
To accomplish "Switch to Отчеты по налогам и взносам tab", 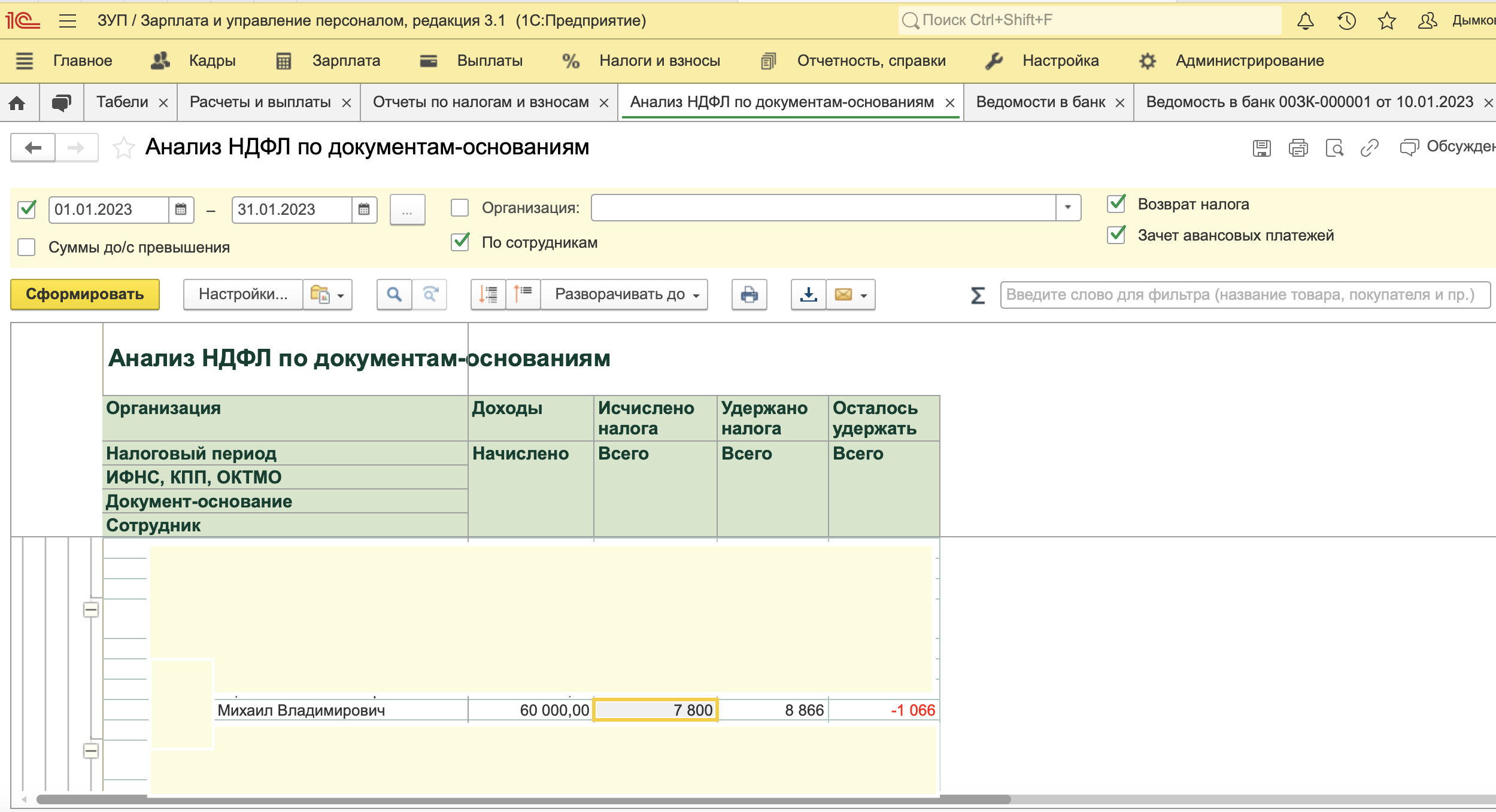I will (x=481, y=102).
